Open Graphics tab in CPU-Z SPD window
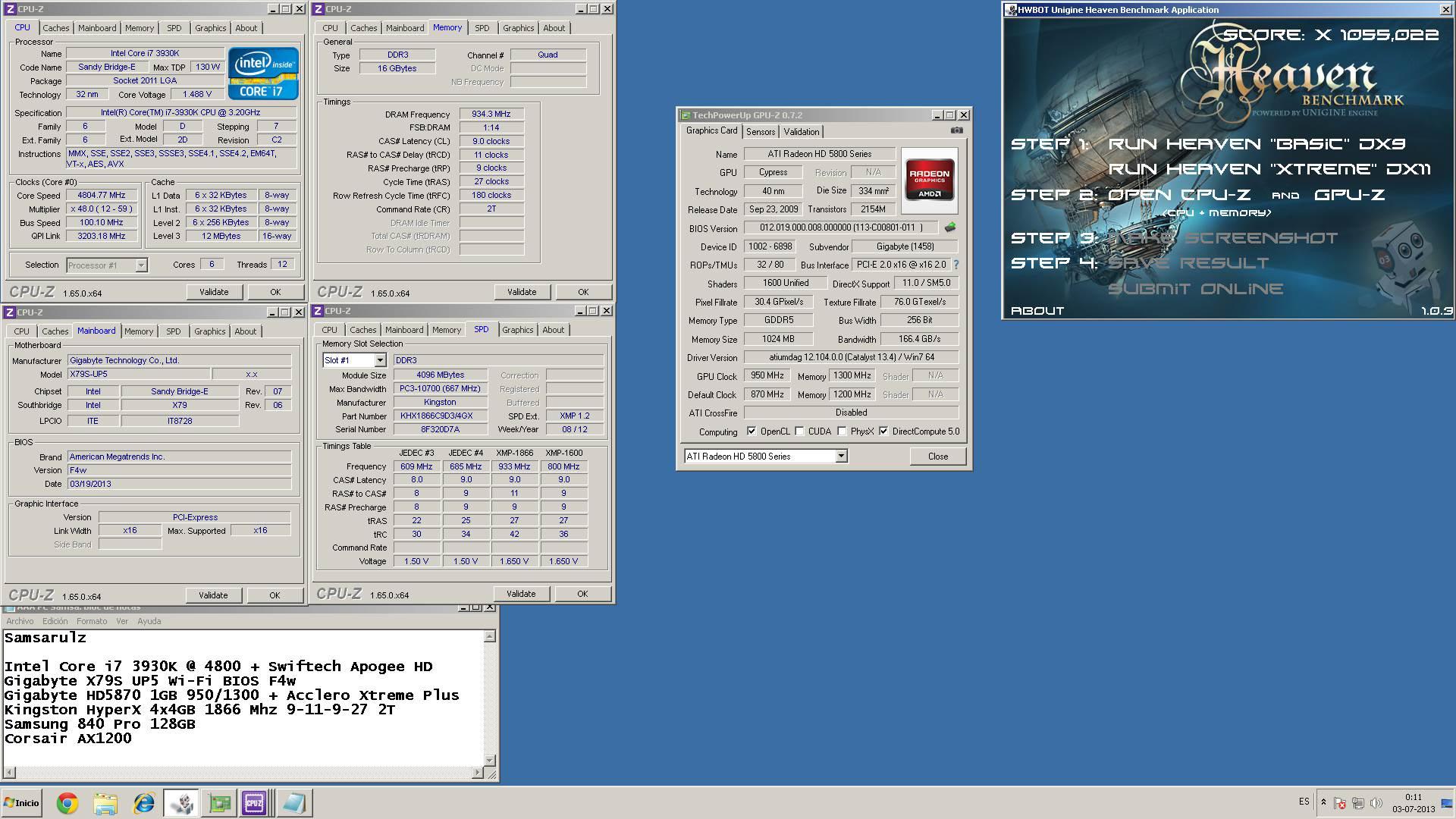 tap(517, 330)
